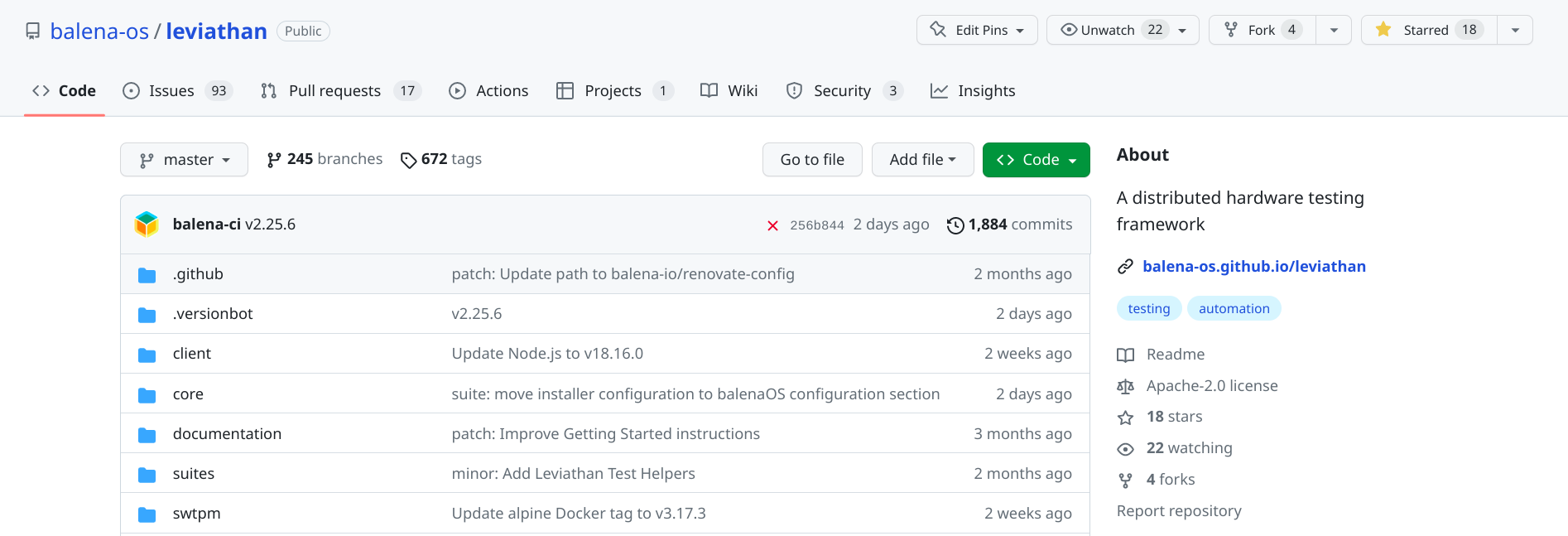Open the 'Update Node.js to v18.16.0' commit

point(547,354)
